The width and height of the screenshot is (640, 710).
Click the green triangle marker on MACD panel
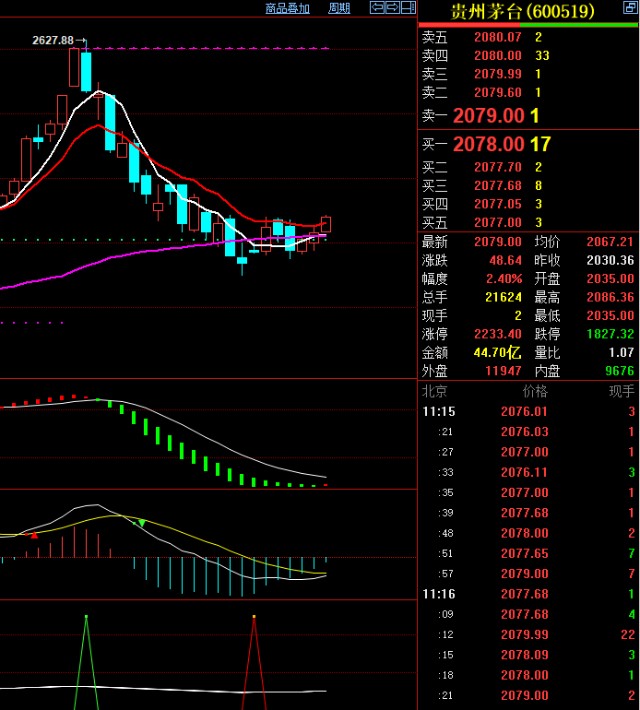[142, 523]
